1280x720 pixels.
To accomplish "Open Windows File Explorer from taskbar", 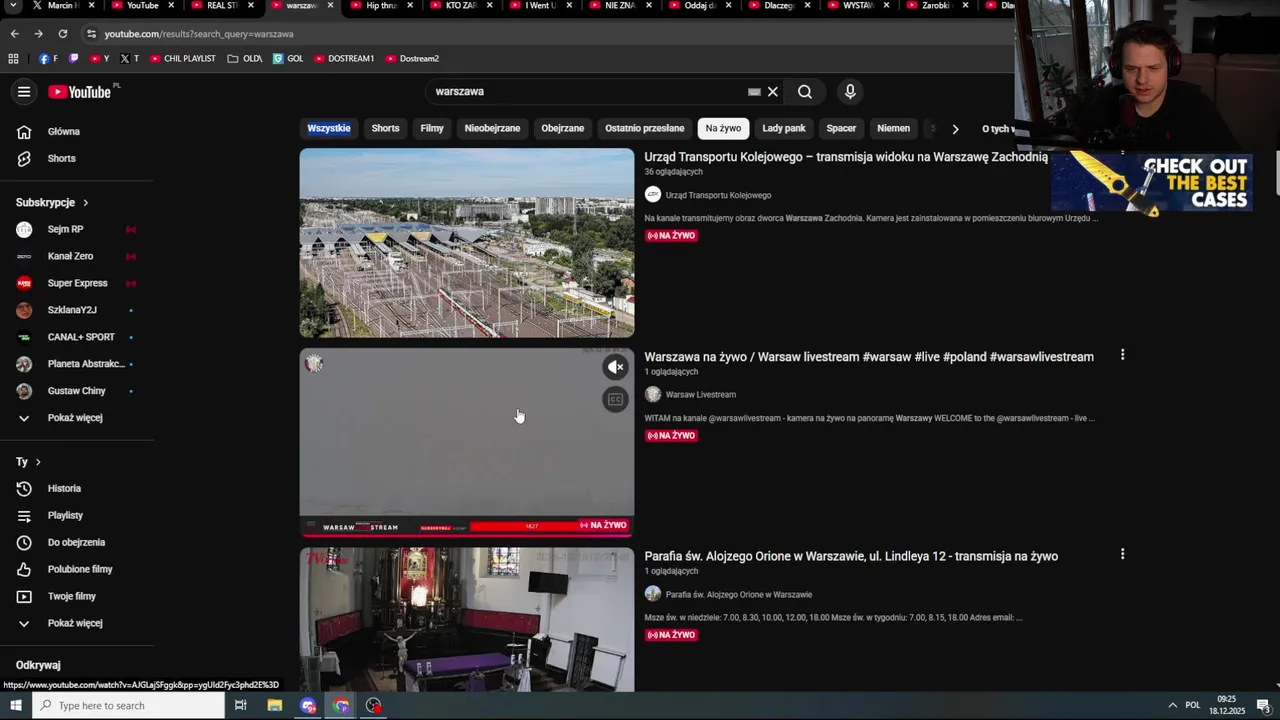I will pos(275,706).
